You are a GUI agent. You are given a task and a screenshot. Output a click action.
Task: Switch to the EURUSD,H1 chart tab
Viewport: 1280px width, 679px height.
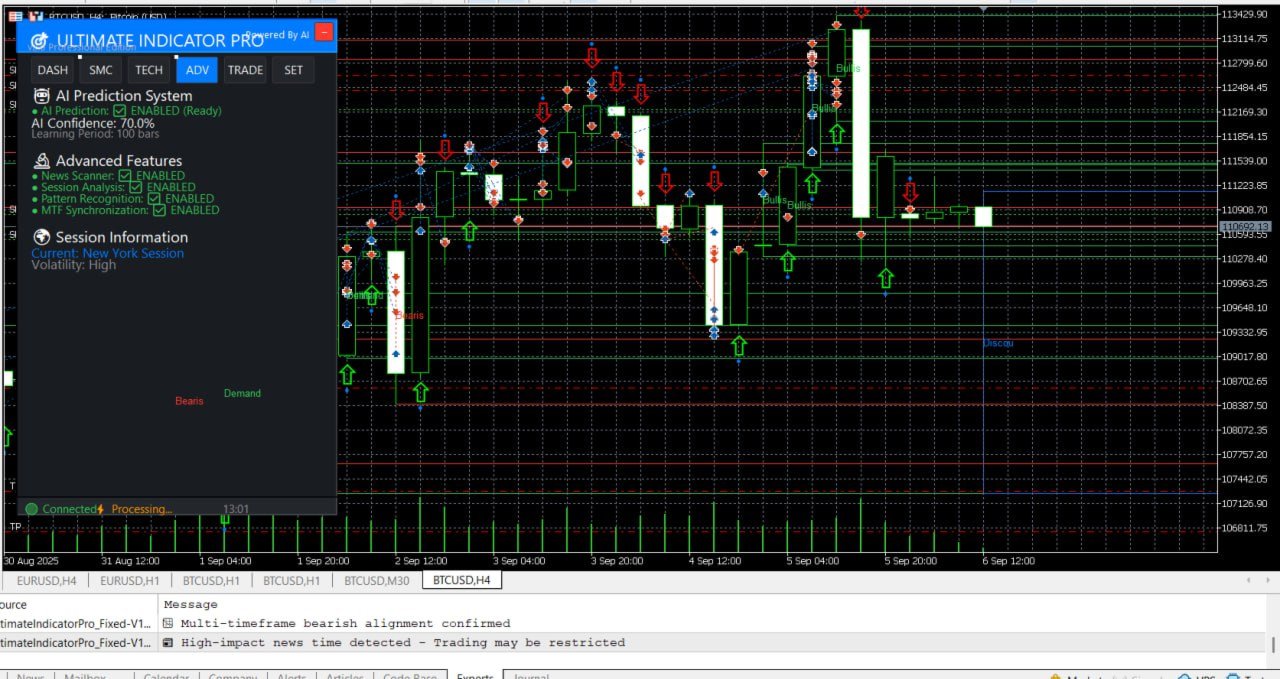[129, 580]
